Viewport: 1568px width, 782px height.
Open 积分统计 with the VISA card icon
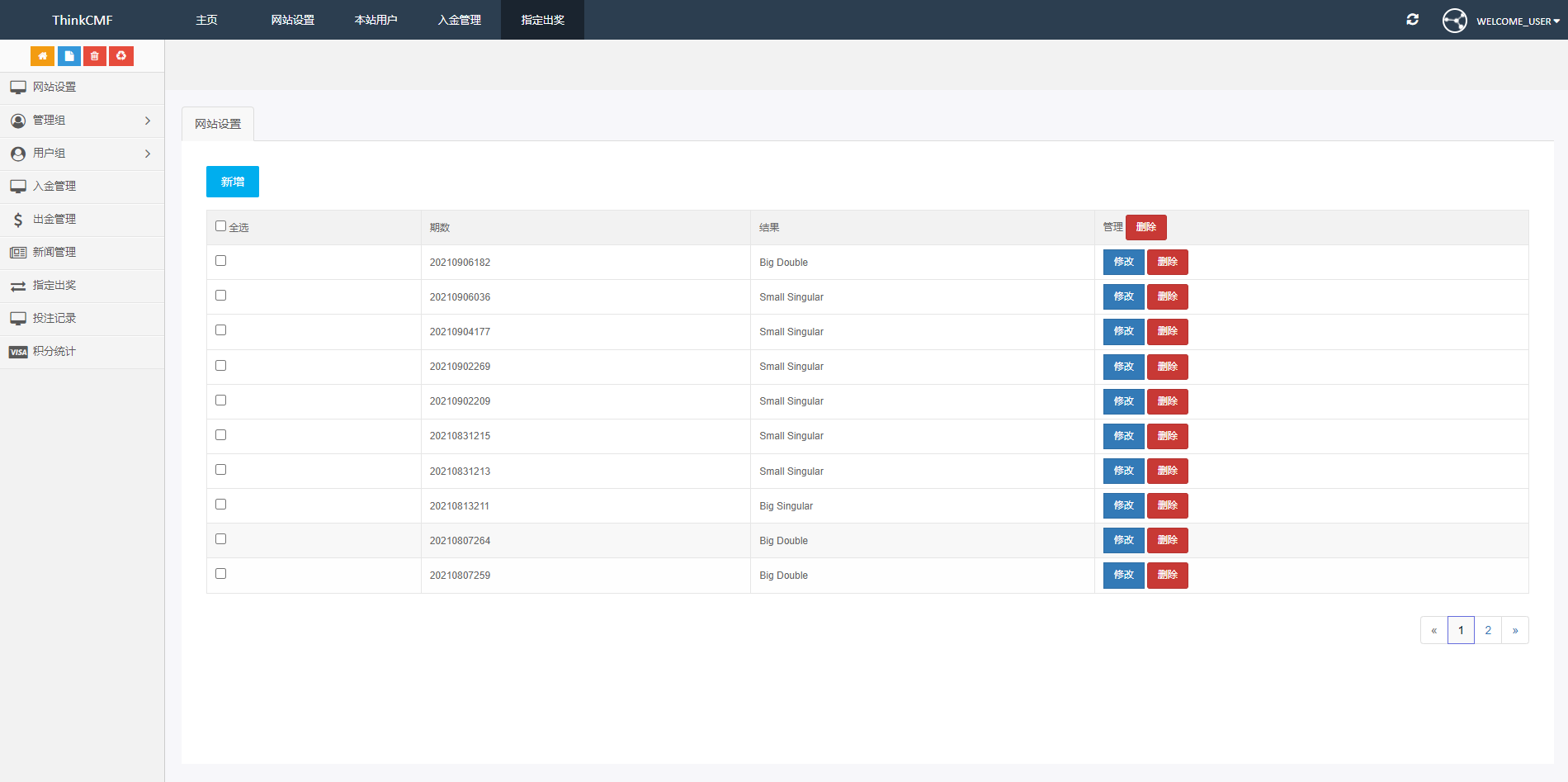54,352
